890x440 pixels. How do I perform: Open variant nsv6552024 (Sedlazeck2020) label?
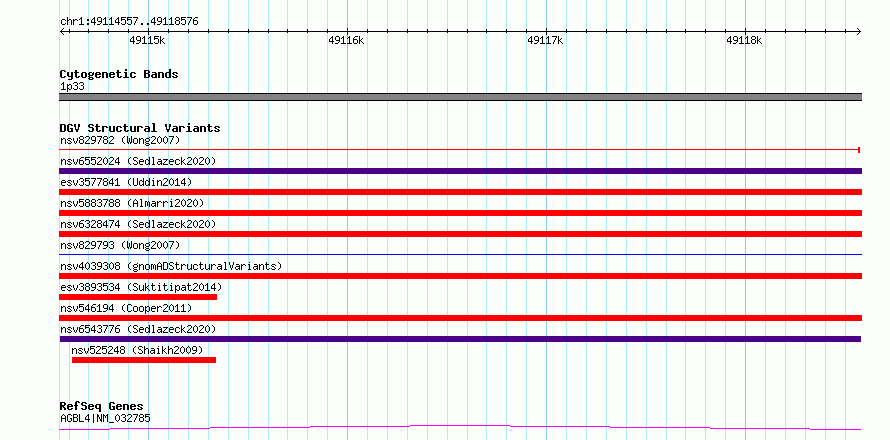[138, 161]
